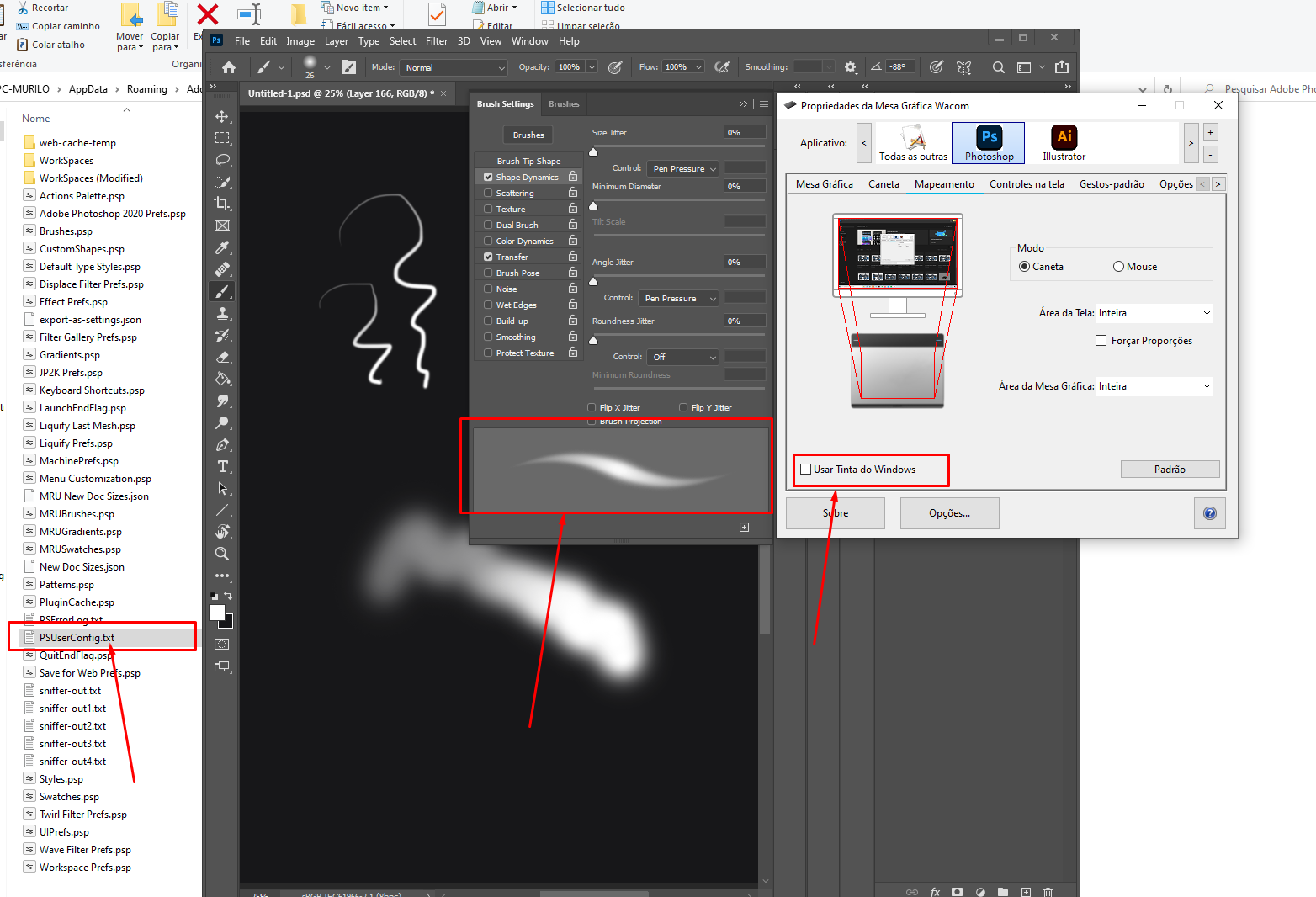1316x897 pixels.
Task: Select the Crop tool
Action: [222, 203]
